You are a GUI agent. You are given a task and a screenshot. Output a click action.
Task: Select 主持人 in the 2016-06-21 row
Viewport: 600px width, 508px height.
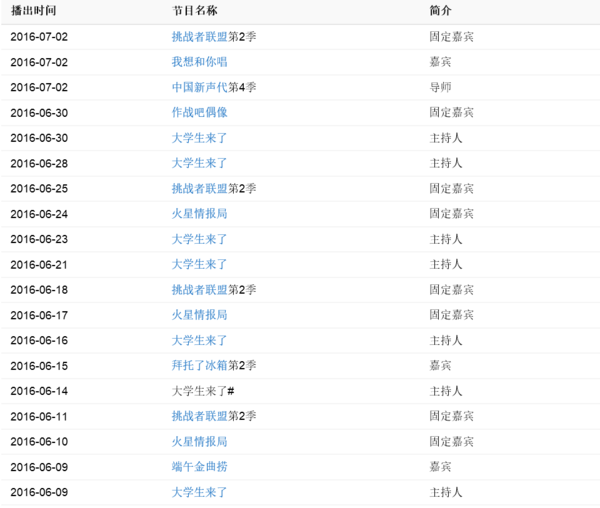[x=446, y=264]
